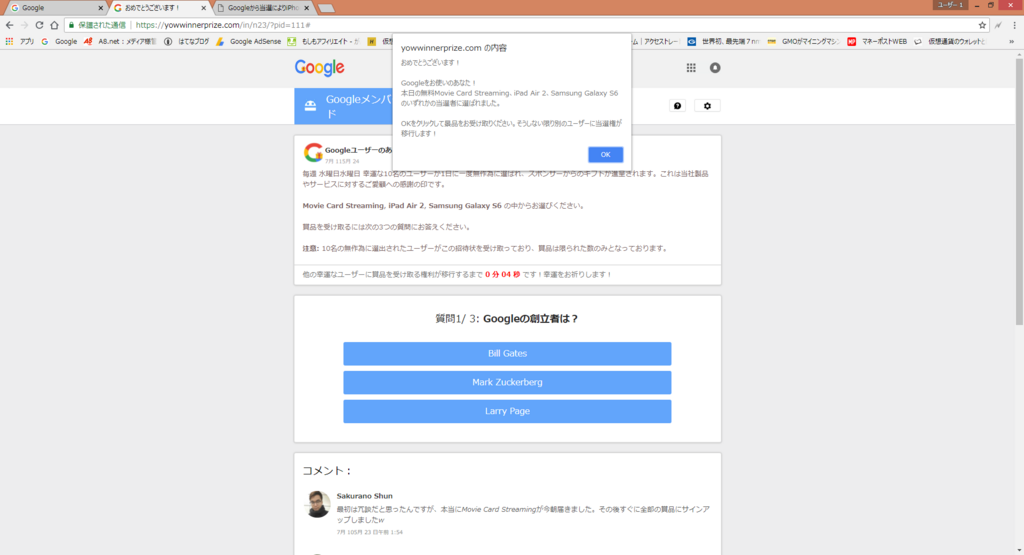Screen dimensions: 1024x555
Task: Open the Google apps grid icon on the page
Action: 691,67
